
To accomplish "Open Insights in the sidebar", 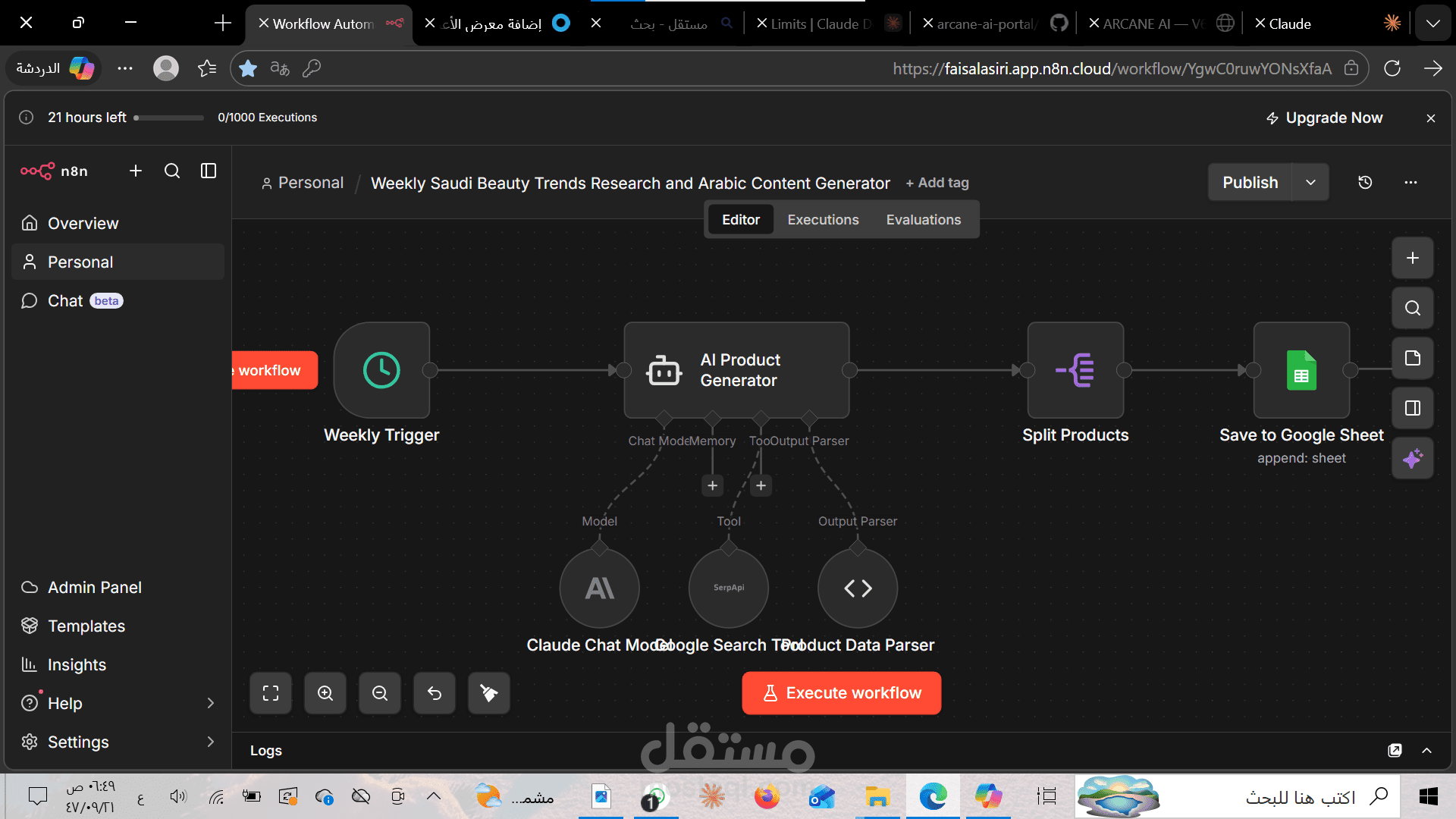I will (118, 664).
